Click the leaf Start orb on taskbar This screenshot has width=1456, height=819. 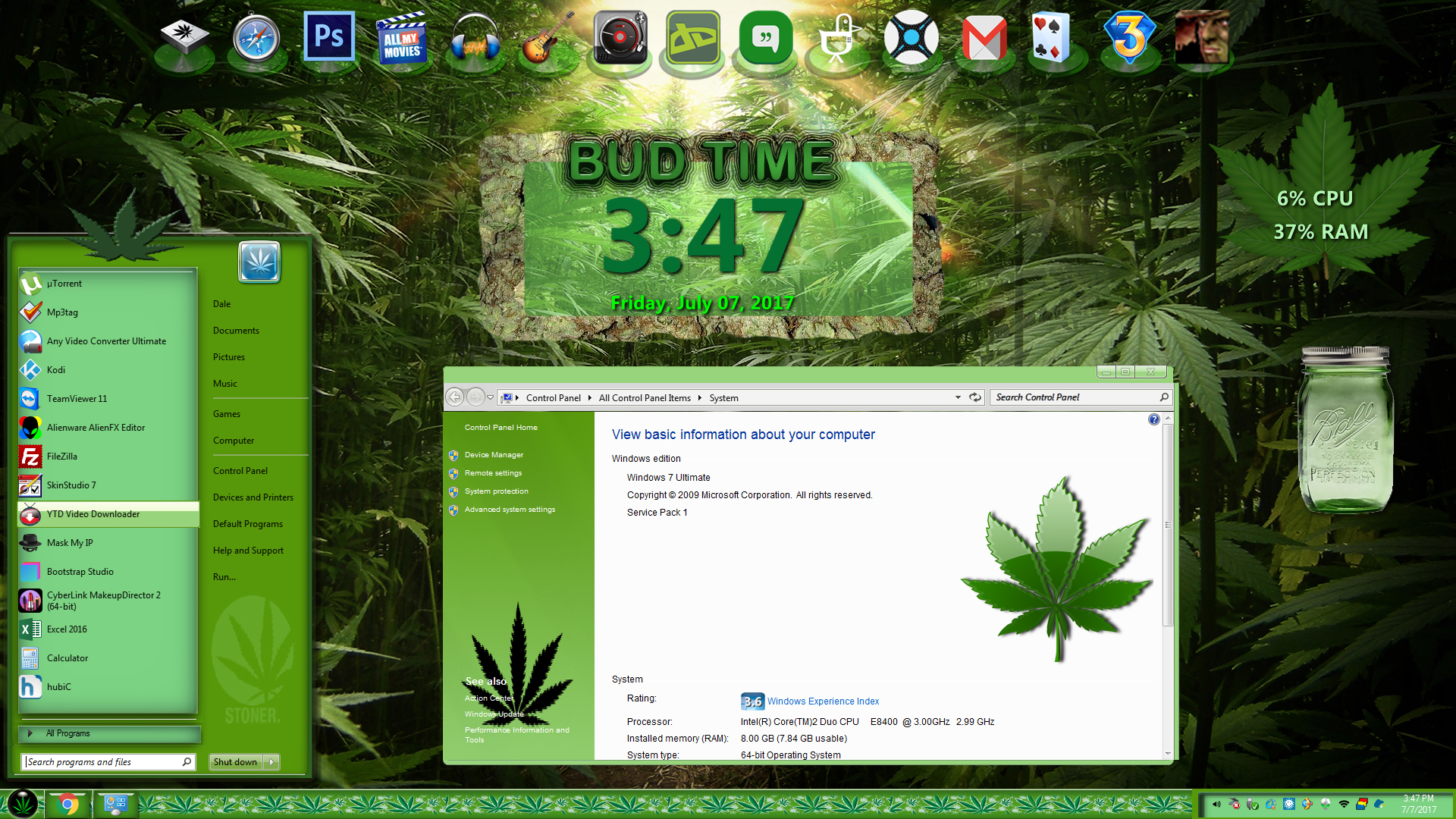click(x=22, y=803)
